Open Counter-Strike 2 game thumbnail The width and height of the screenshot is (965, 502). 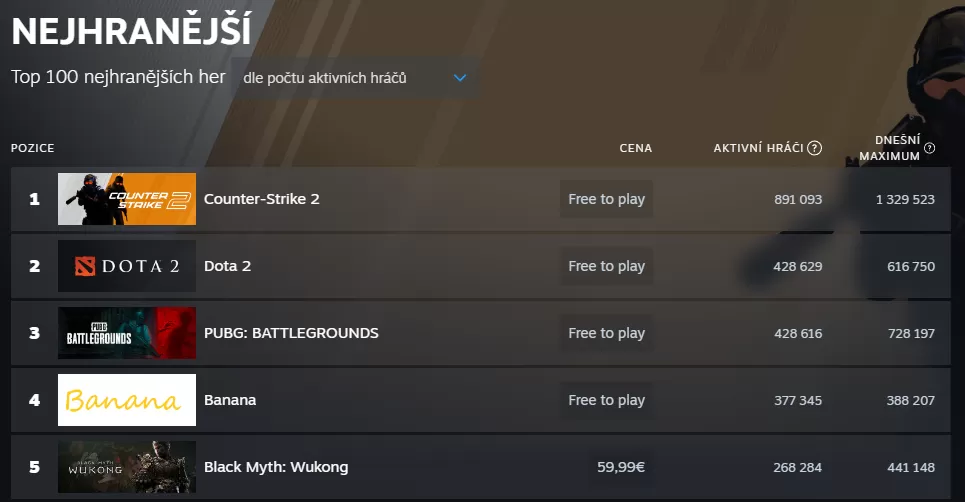click(x=127, y=199)
